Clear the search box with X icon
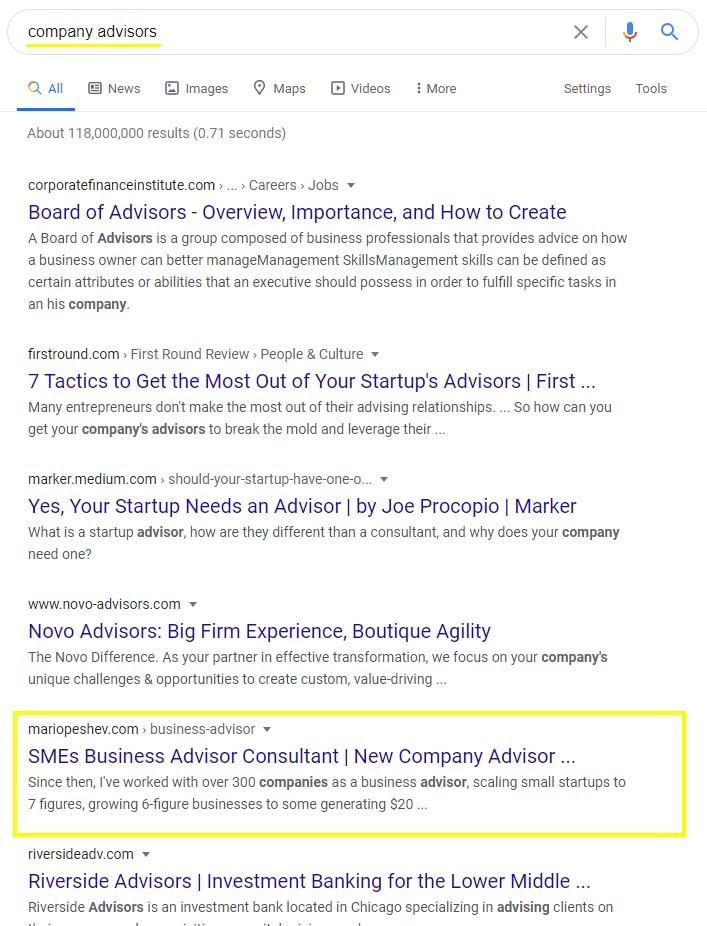This screenshot has height=926, width=707. (581, 32)
